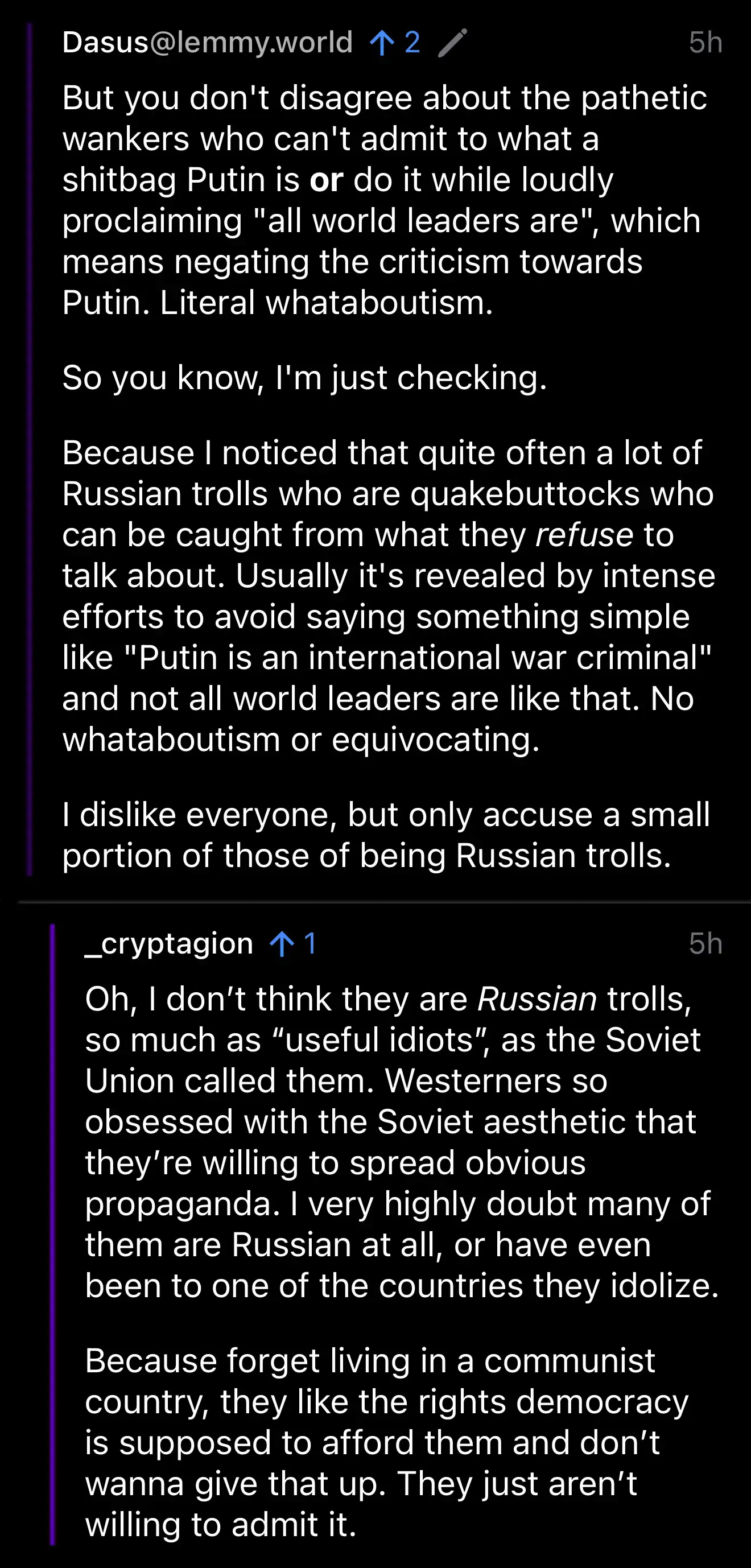Viewport: 751px width, 1568px height.
Task: Tap the 5h timestamp on Dasus's comment
Action: tap(705, 43)
